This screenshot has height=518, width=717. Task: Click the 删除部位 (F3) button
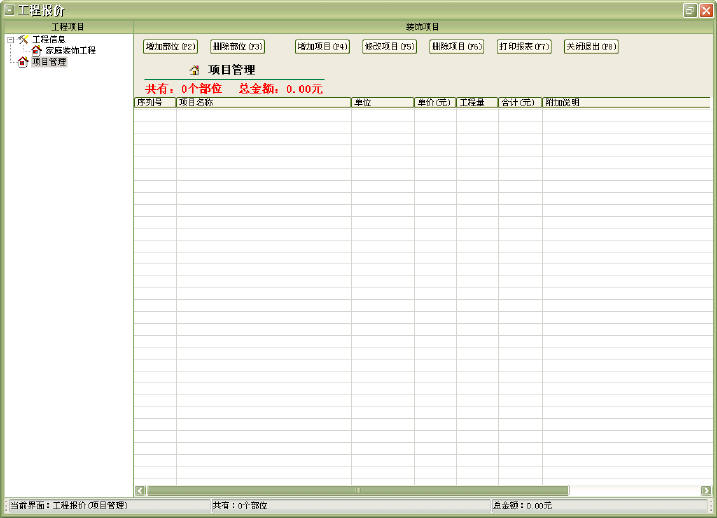[x=238, y=47]
